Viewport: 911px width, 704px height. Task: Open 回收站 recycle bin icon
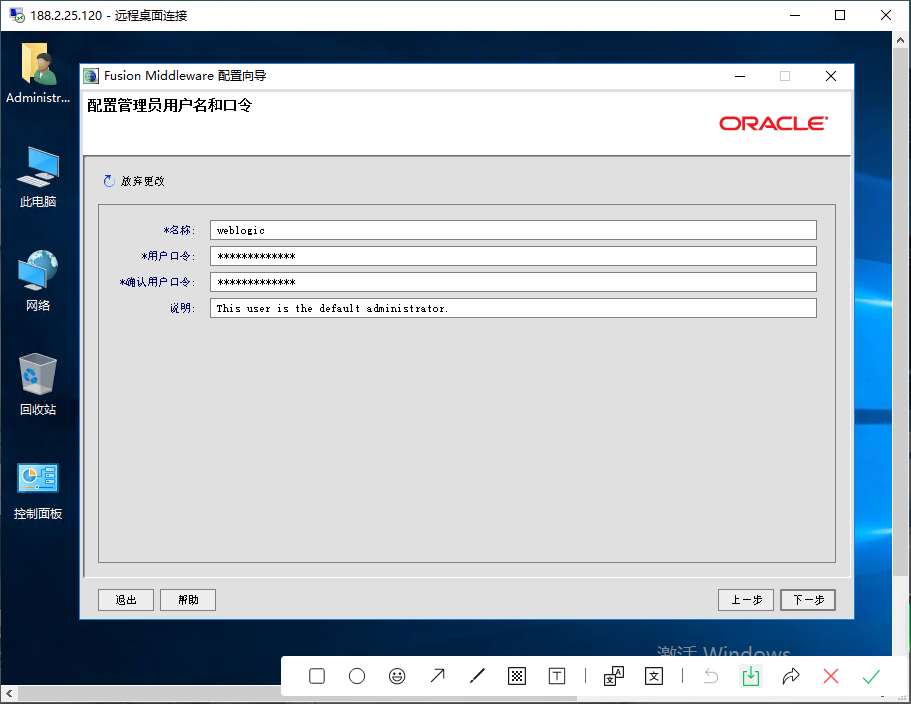pyautogui.click(x=38, y=384)
